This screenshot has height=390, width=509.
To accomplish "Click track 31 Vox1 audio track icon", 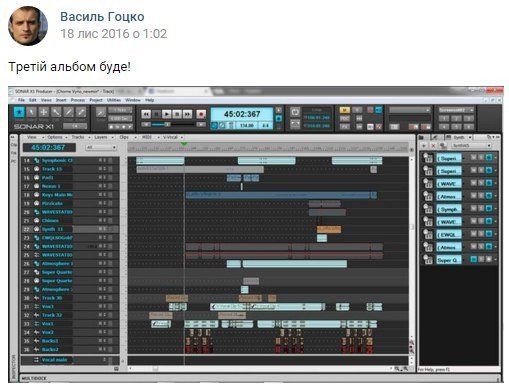I will click(x=37, y=306).
